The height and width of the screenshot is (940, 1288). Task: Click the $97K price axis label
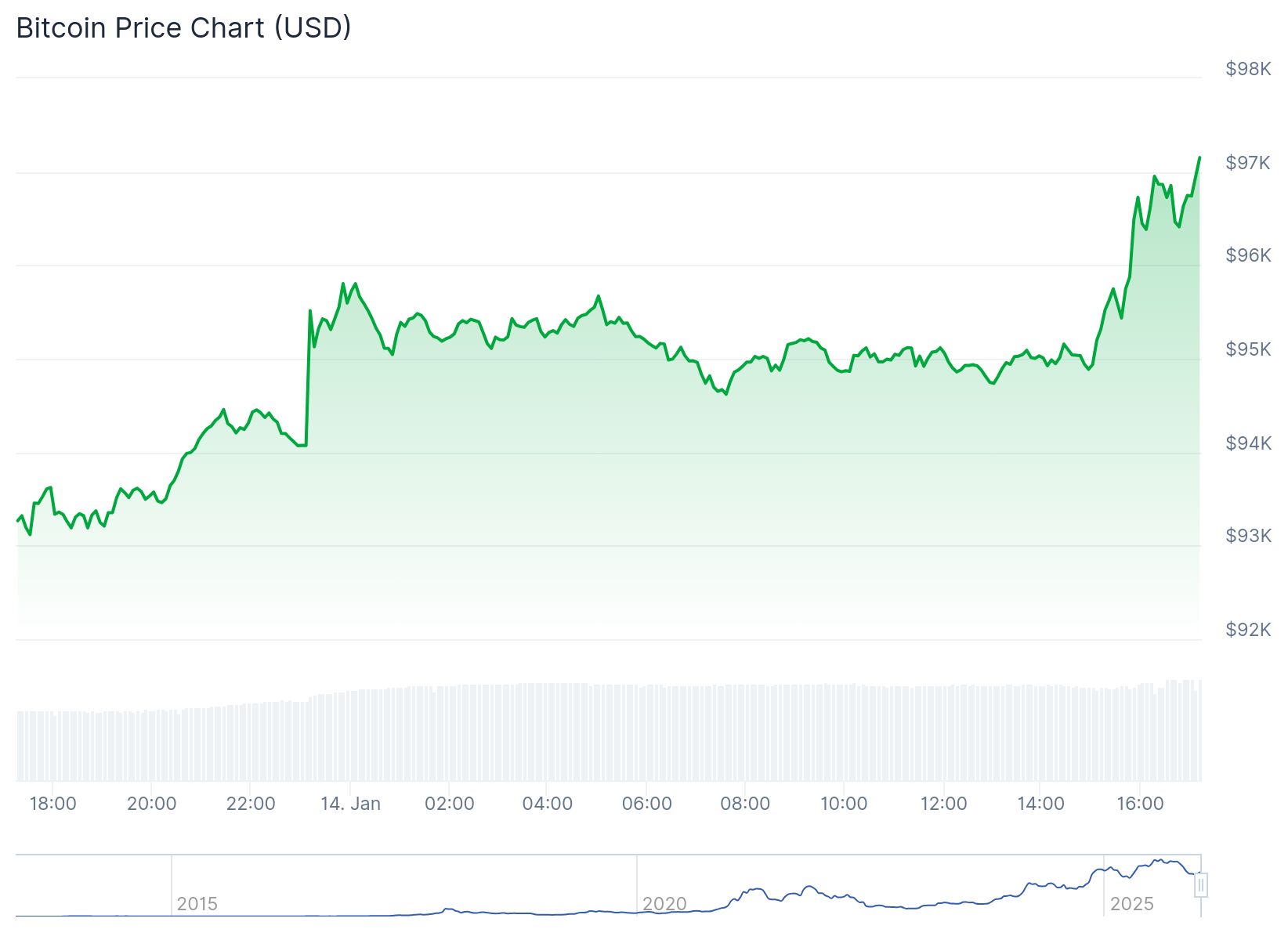click(1248, 163)
